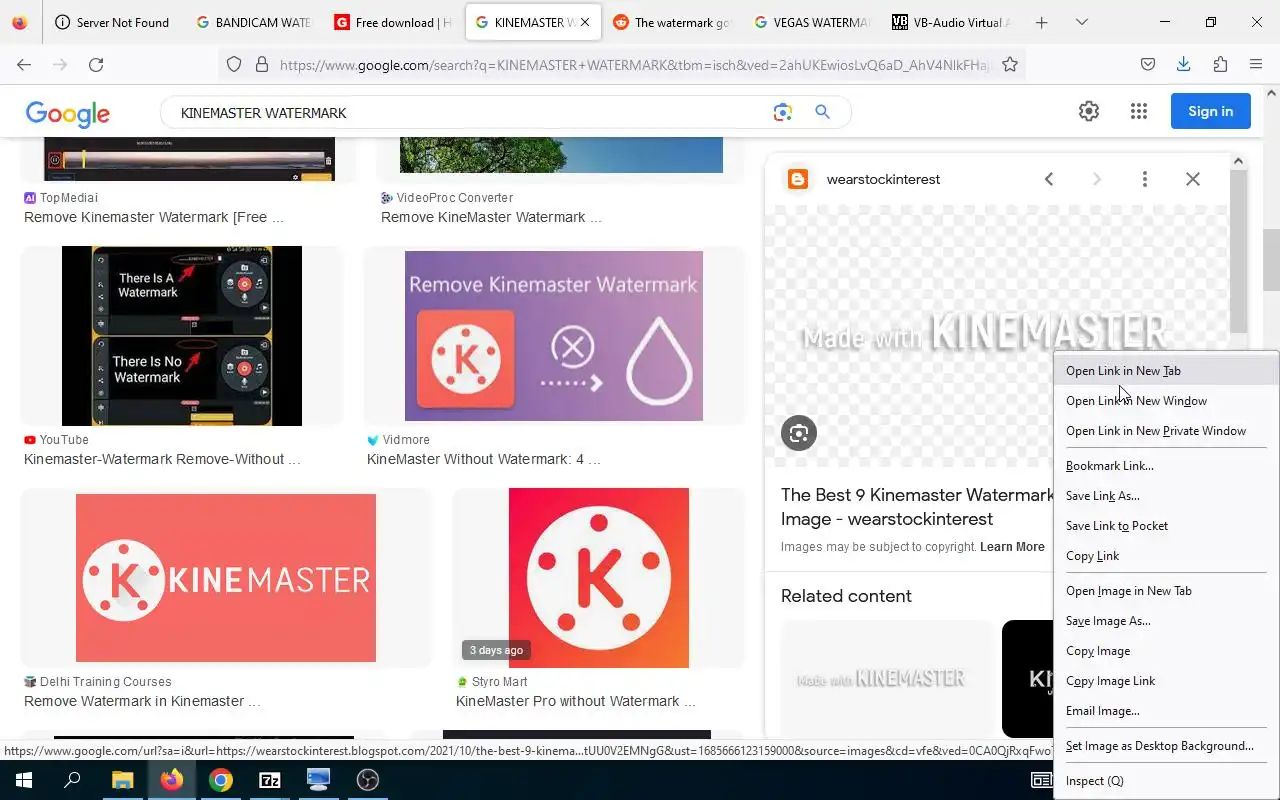Click the shield tracking protection icon
The width and height of the screenshot is (1280, 800).
pyautogui.click(x=234, y=64)
